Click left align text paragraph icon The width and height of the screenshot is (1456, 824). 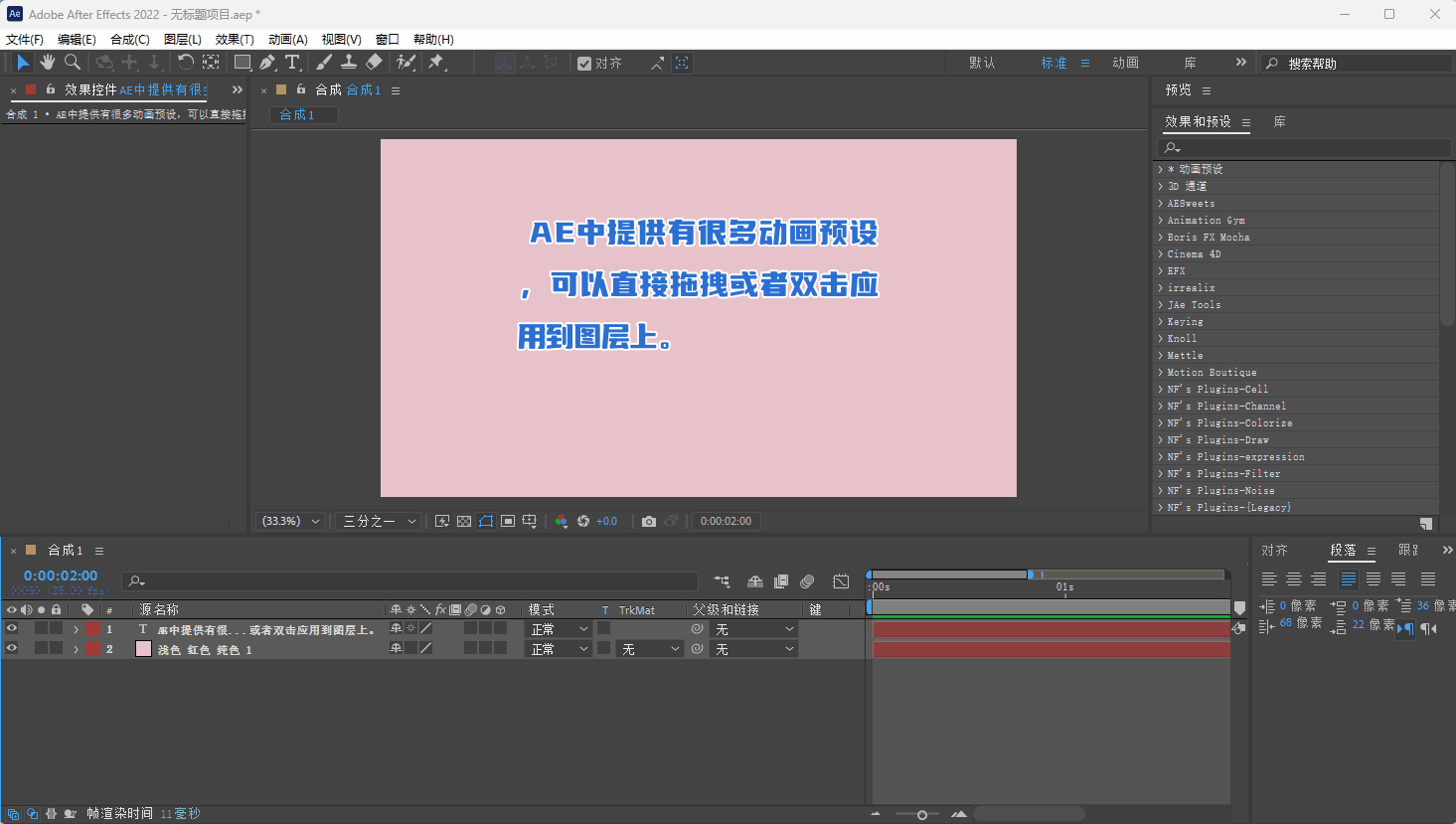point(1269,578)
